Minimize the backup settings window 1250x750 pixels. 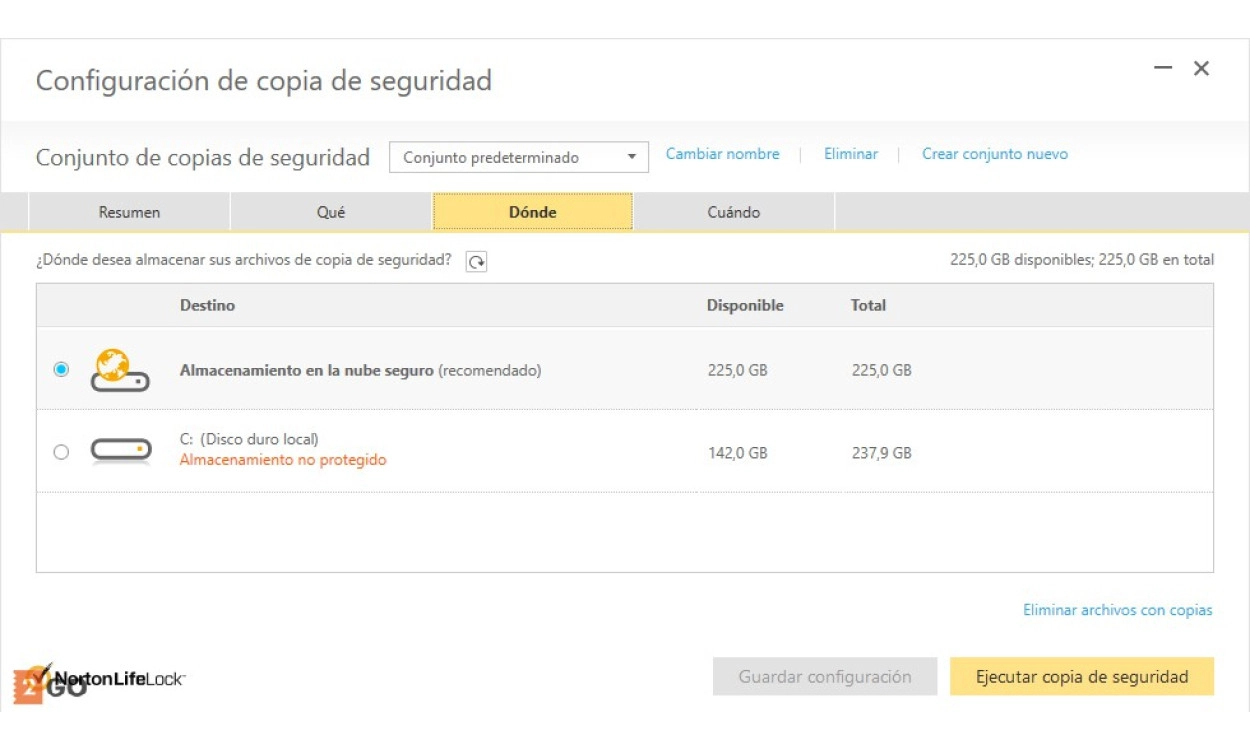1163,68
